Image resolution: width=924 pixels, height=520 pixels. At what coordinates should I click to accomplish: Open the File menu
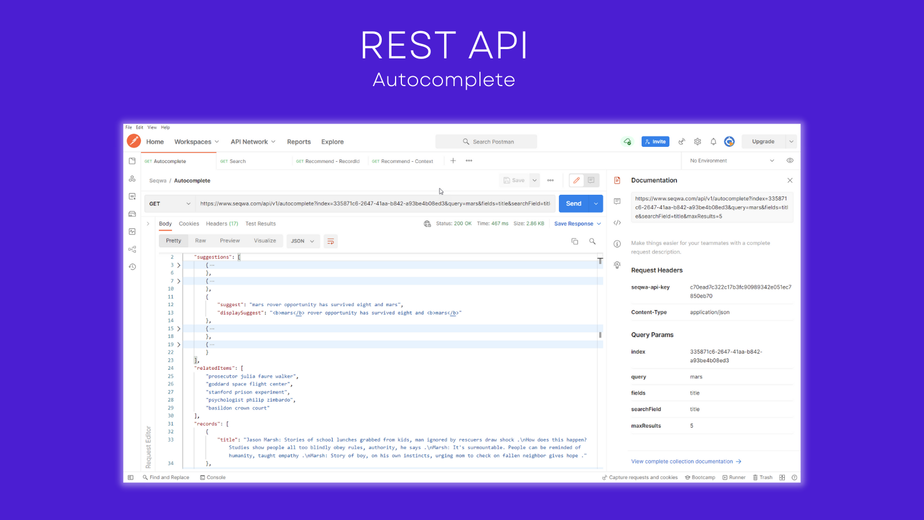click(128, 127)
